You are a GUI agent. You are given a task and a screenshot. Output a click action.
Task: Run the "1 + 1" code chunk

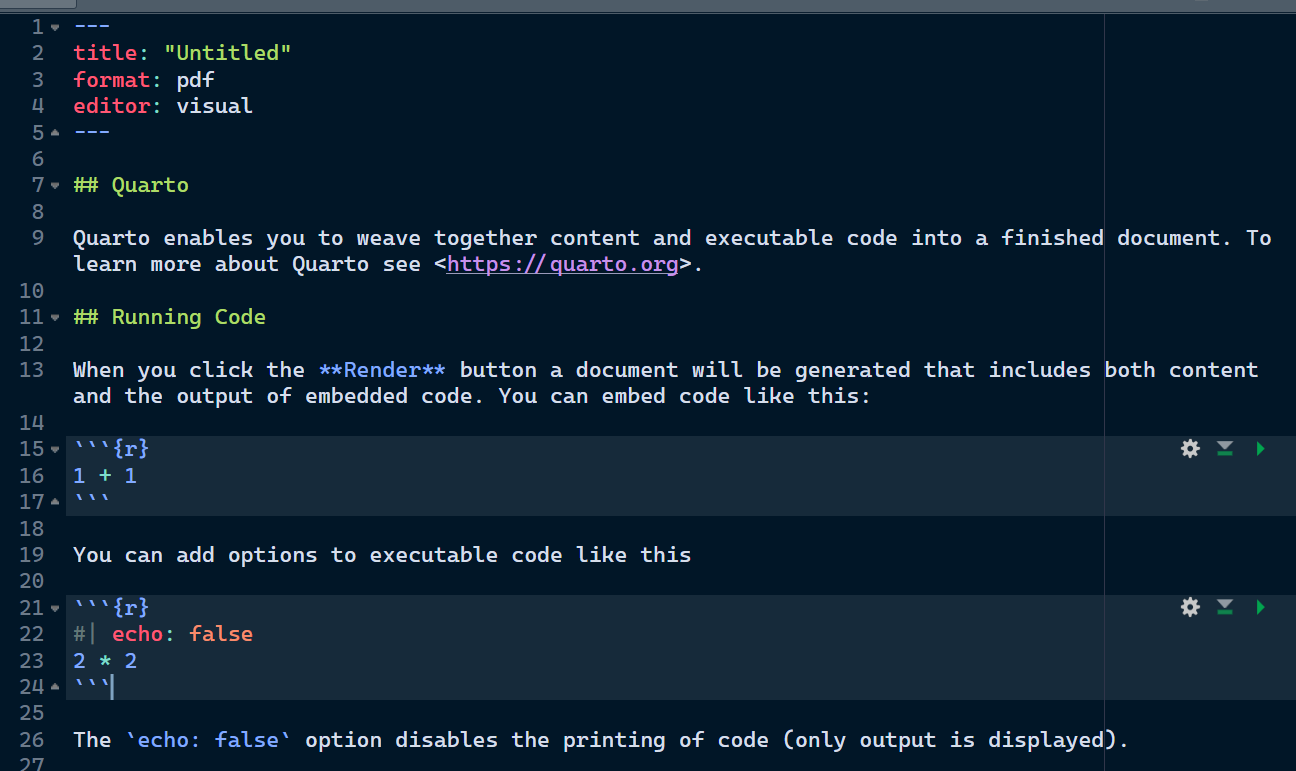coord(1260,449)
